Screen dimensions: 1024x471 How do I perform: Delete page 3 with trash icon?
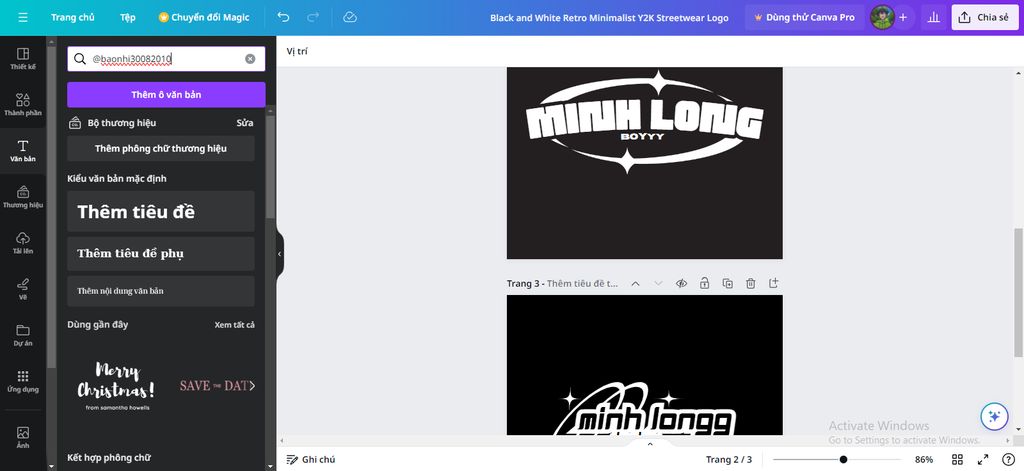(x=751, y=283)
